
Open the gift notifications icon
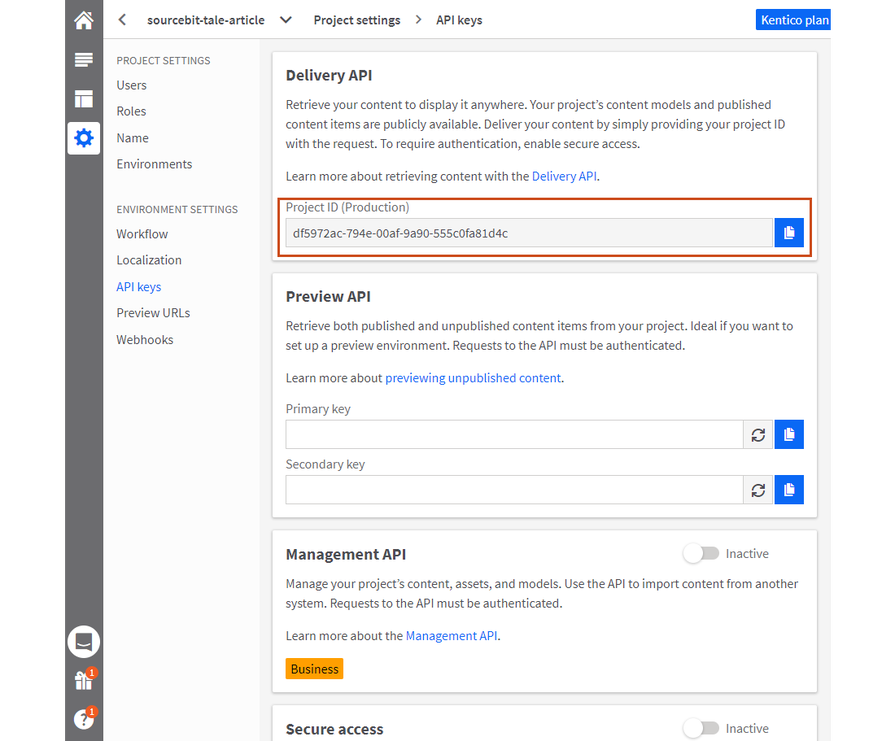[x=84, y=681]
